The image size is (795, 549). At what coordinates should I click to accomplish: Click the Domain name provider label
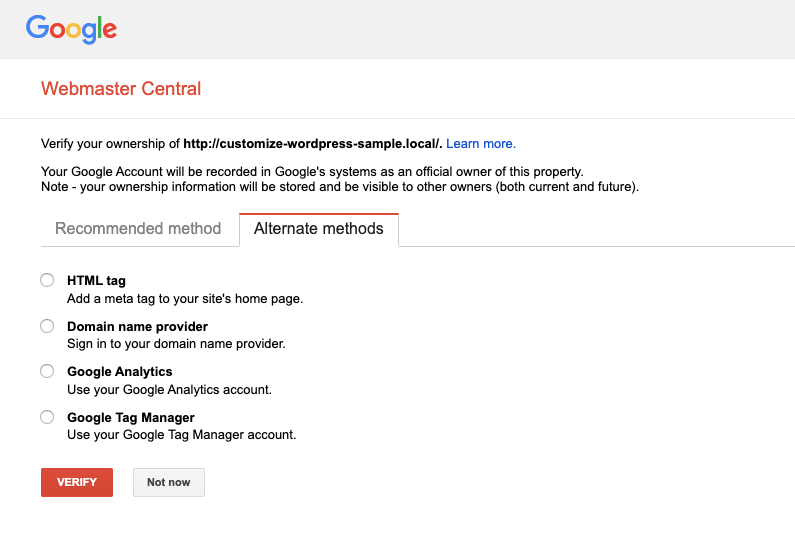[x=137, y=326]
